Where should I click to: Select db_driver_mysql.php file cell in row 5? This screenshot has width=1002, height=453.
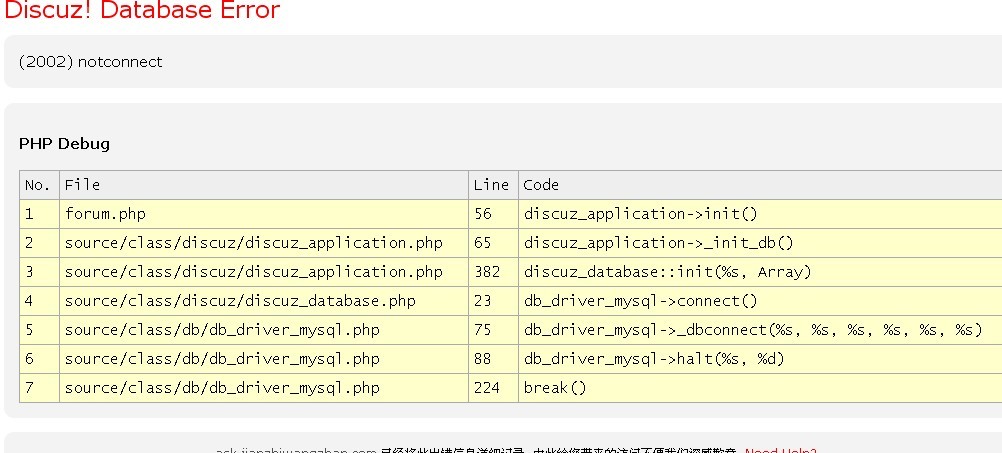pos(264,330)
